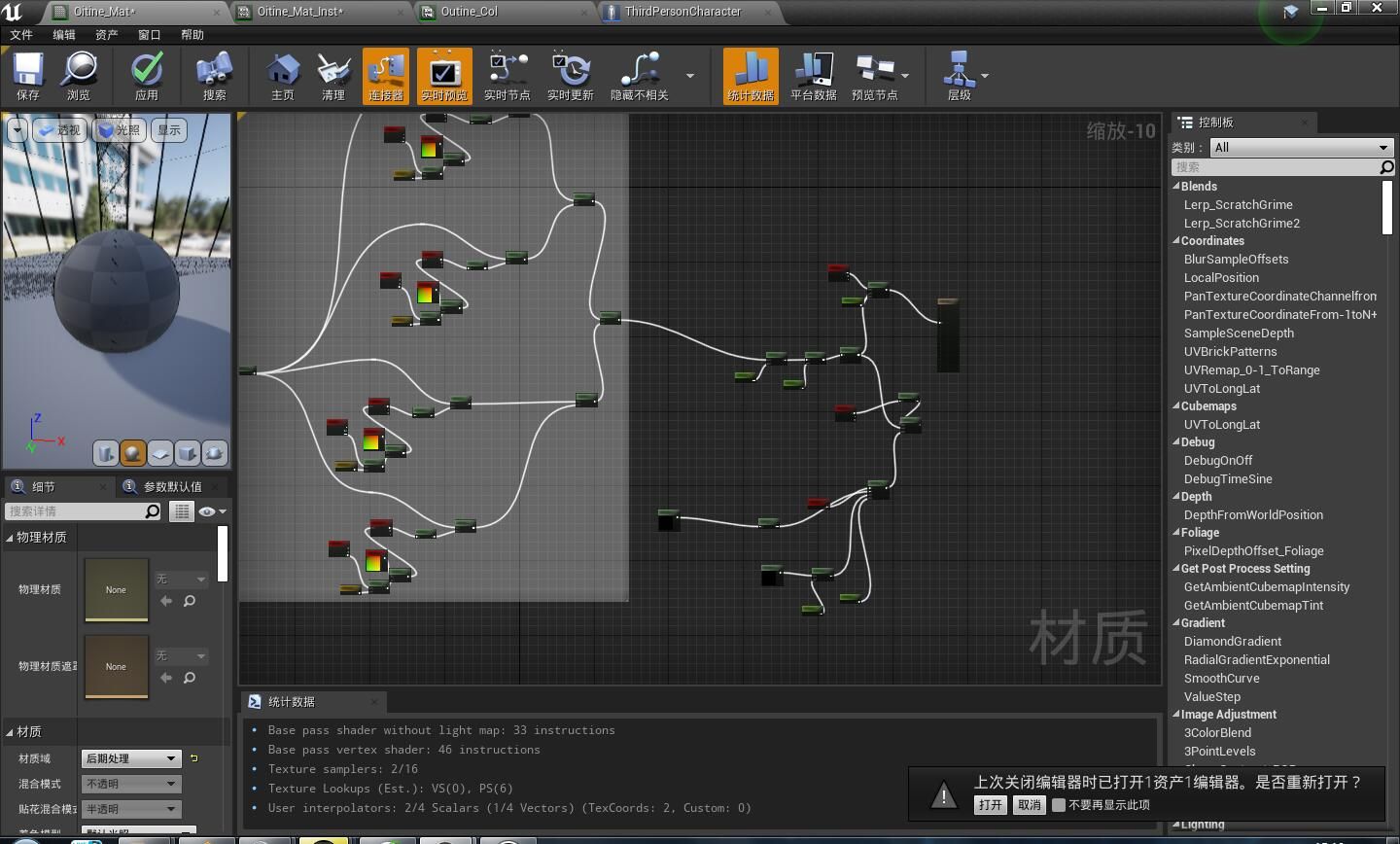The width and height of the screenshot is (1400, 844).
Task: Select SampleSceneDepth in palette
Action: [1239, 334]
